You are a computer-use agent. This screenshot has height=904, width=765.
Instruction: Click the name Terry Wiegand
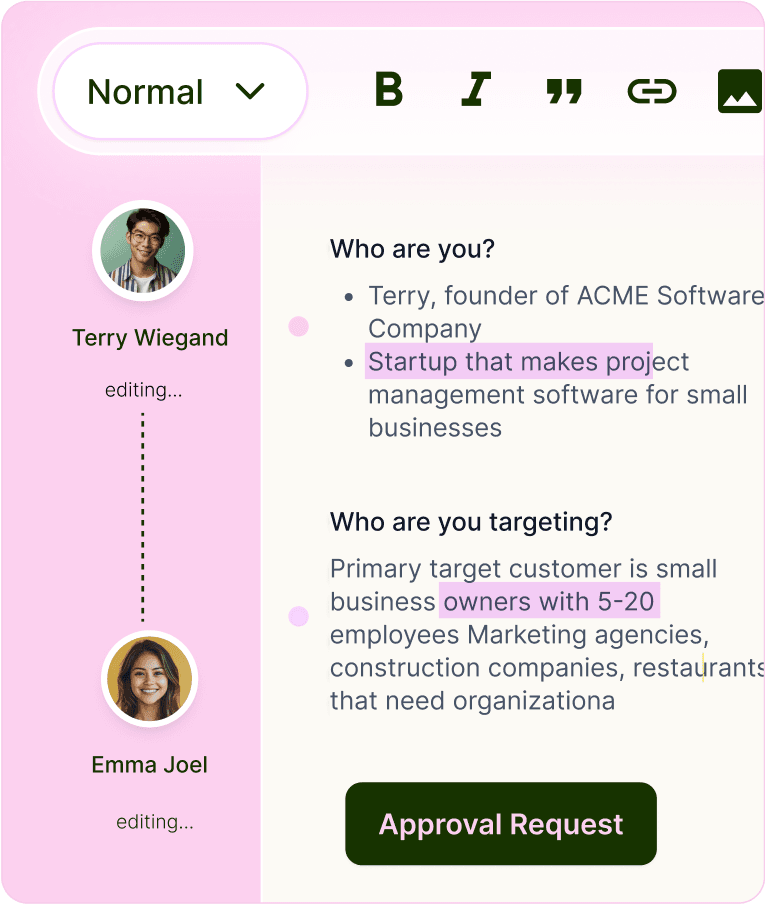[150, 338]
